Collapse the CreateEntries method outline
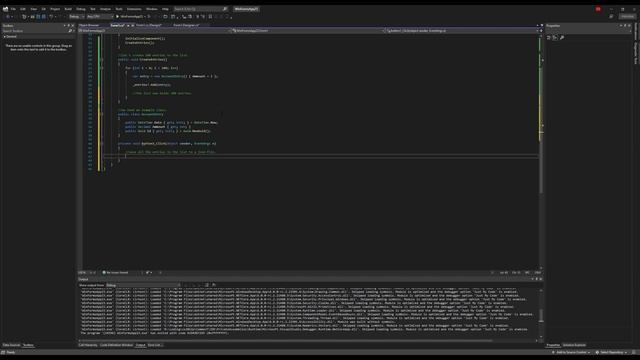The width and height of the screenshot is (640, 360). click(x=102, y=60)
